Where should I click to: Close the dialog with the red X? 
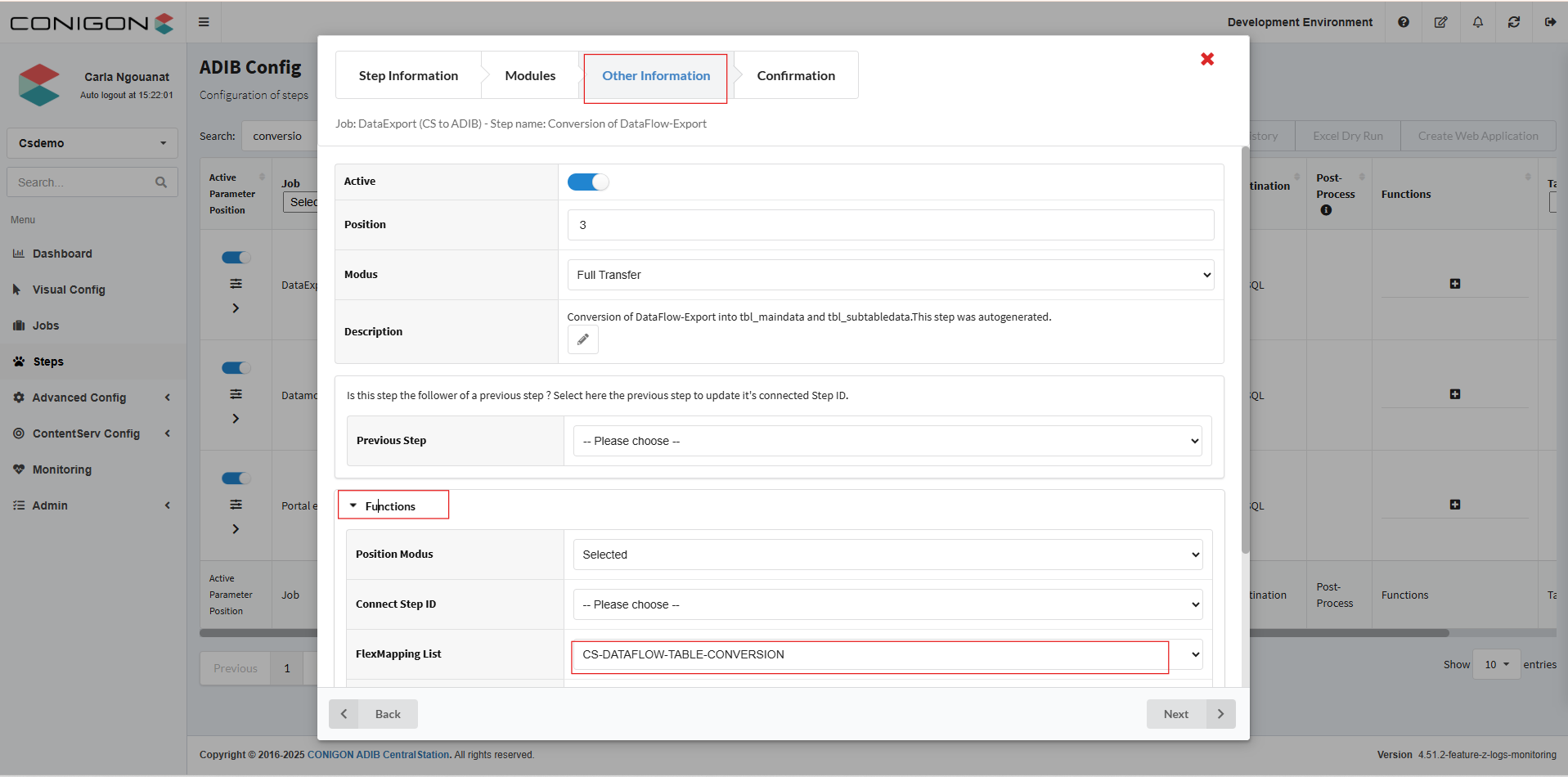tap(1206, 59)
